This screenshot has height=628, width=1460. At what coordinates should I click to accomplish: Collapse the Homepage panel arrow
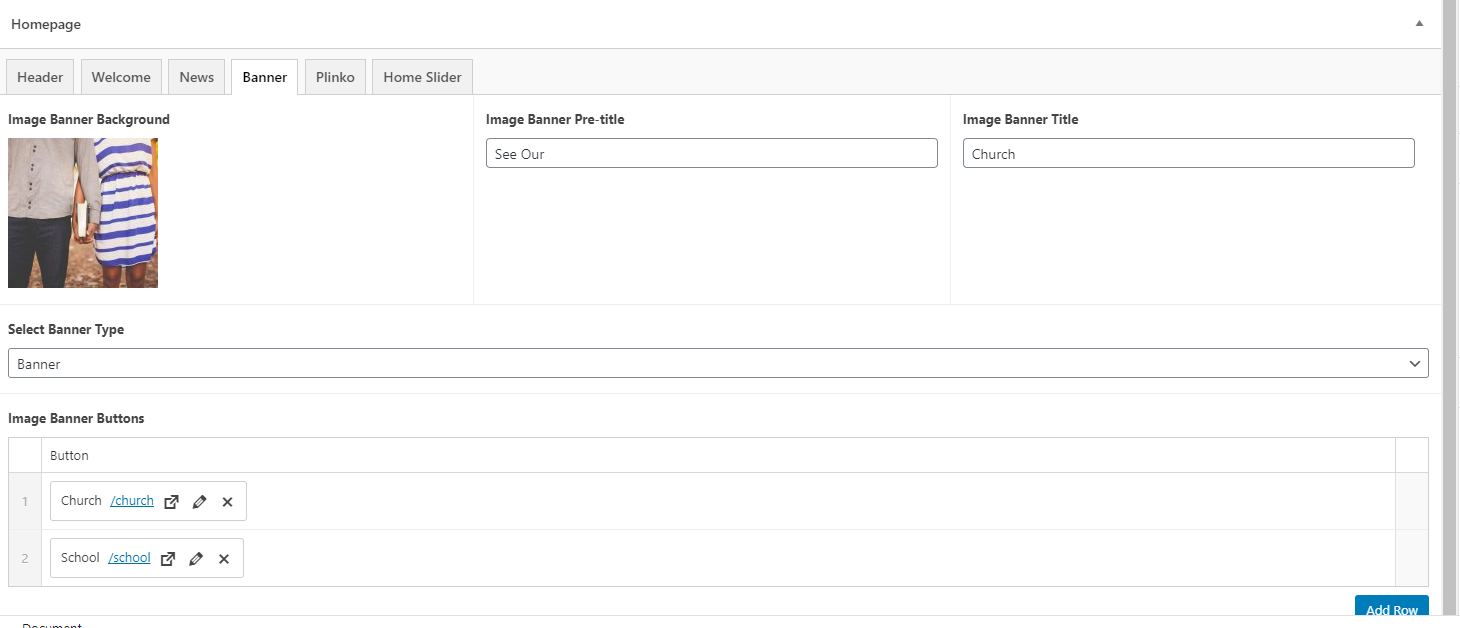click(1419, 23)
